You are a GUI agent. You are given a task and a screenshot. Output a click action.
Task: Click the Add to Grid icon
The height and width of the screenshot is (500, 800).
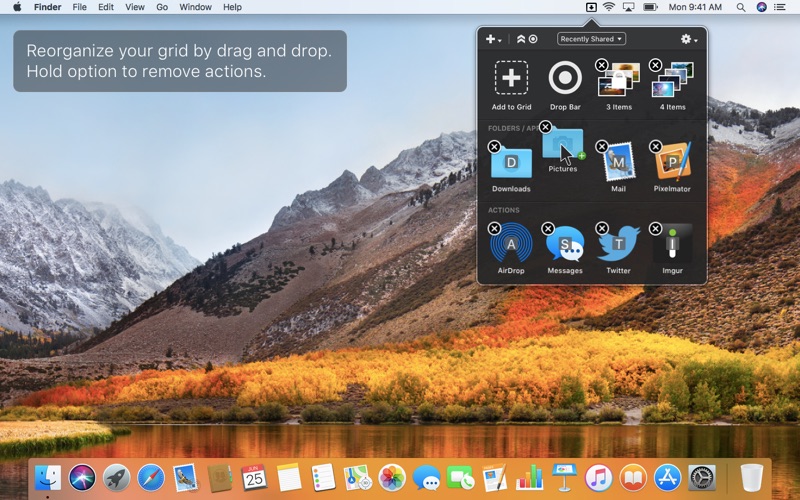tap(511, 79)
